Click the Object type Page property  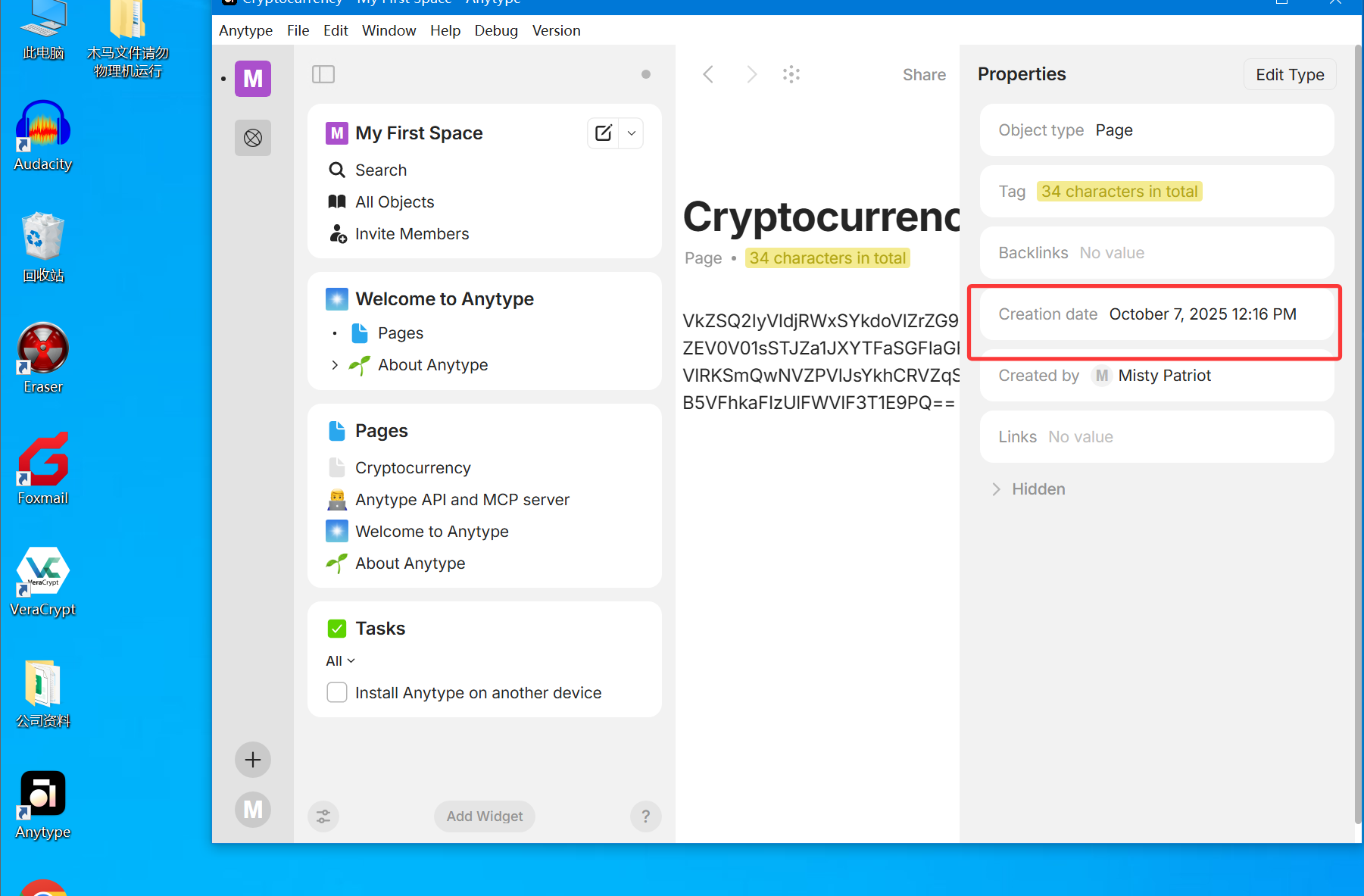[x=1156, y=130]
